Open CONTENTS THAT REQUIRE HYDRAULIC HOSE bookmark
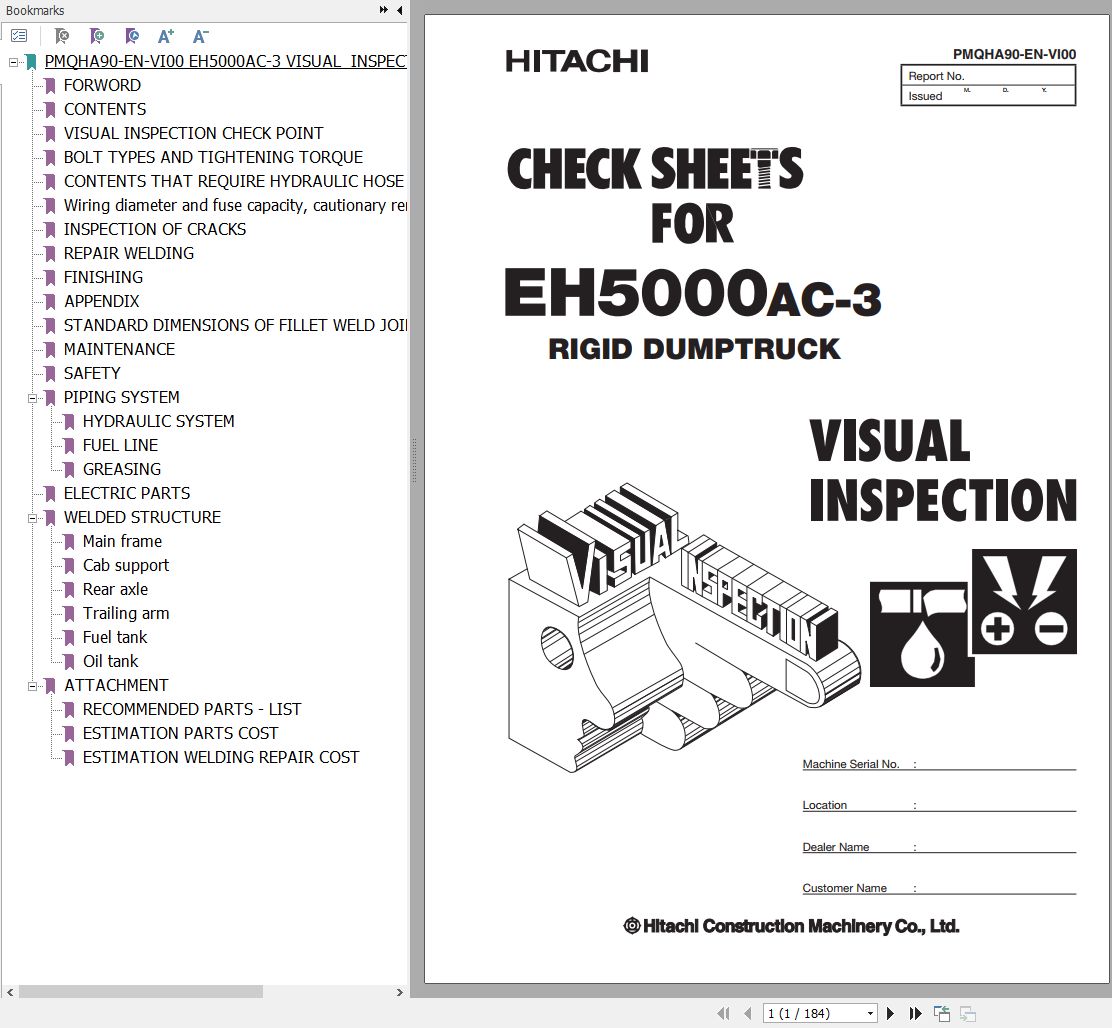The image size is (1112, 1028). [234, 181]
